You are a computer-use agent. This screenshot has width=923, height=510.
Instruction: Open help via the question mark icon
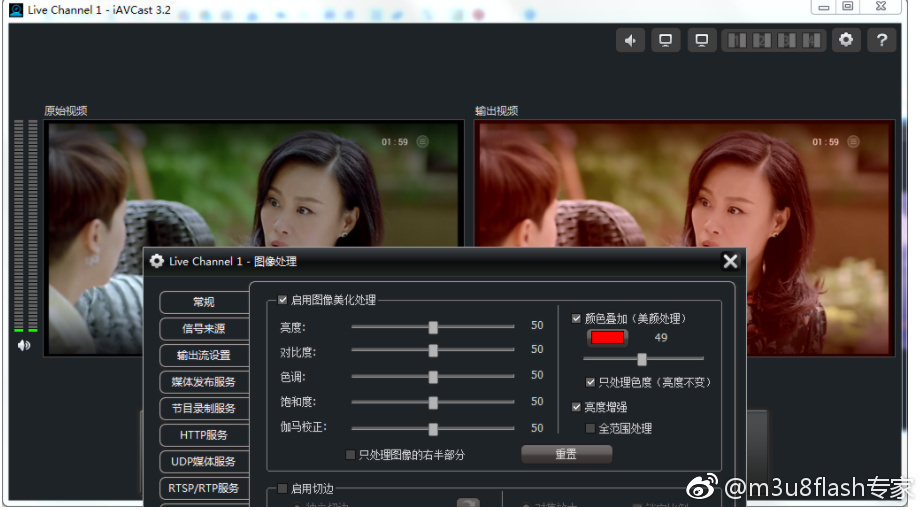pyautogui.click(x=881, y=40)
